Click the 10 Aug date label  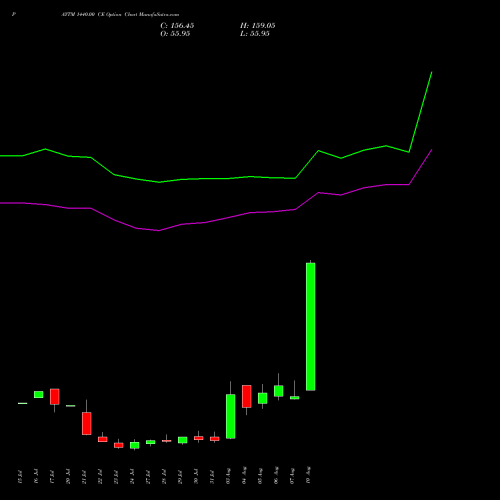click(308, 475)
